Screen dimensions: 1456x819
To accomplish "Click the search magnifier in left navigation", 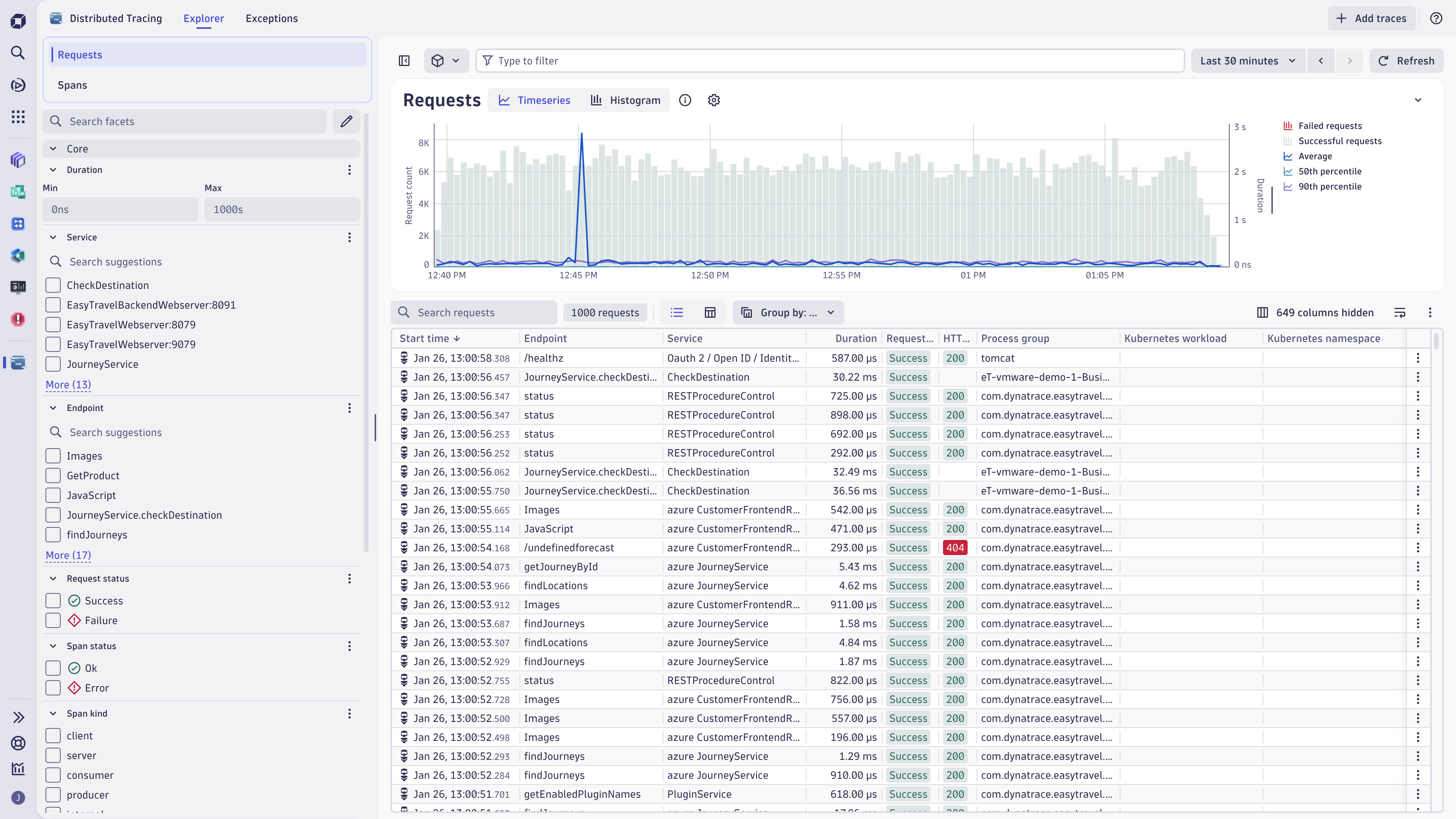I will [18, 53].
